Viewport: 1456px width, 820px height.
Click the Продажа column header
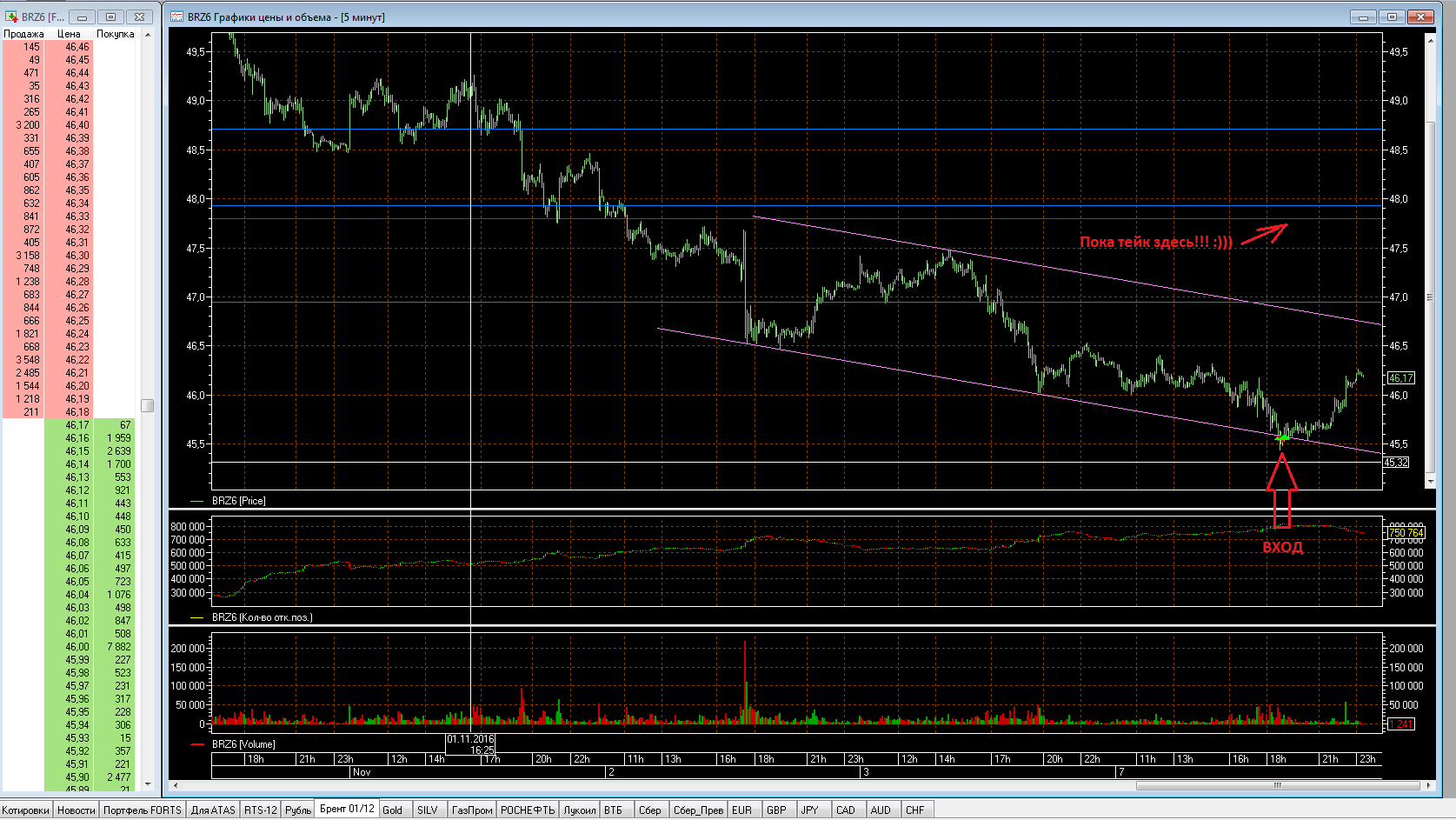pos(23,34)
